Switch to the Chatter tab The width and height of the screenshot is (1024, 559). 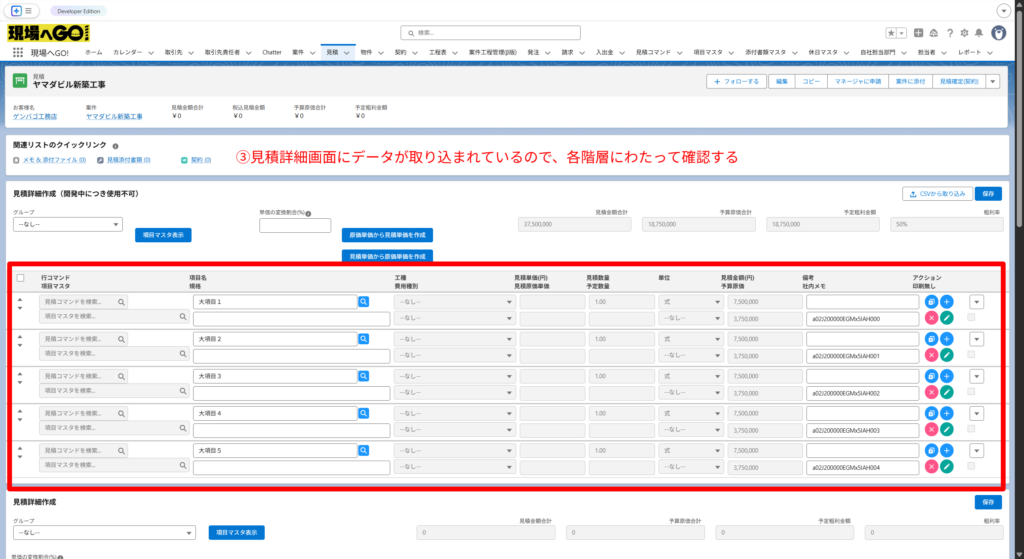271,51
